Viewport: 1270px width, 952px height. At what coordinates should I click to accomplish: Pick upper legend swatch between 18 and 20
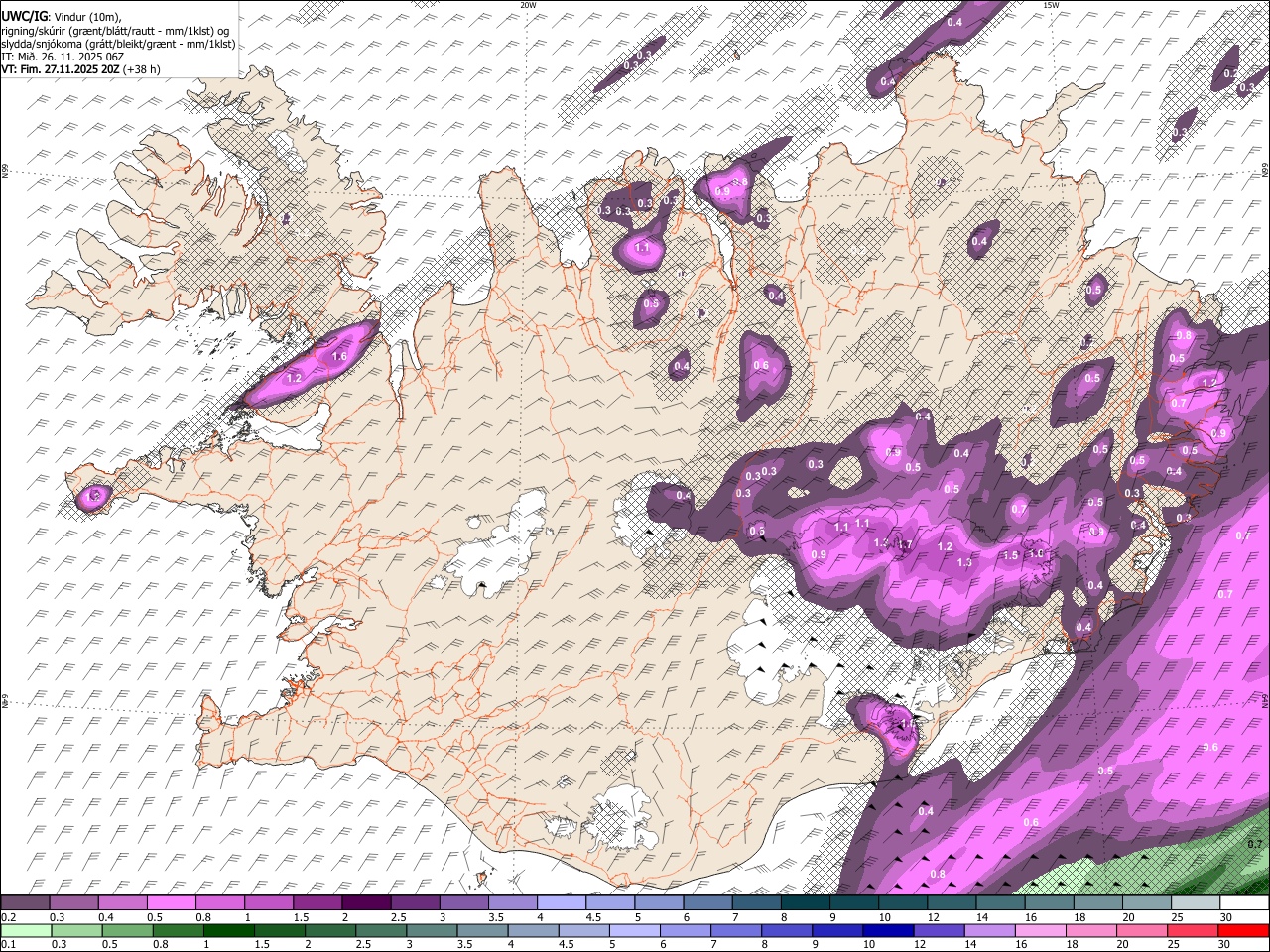tap(1098, 903)
